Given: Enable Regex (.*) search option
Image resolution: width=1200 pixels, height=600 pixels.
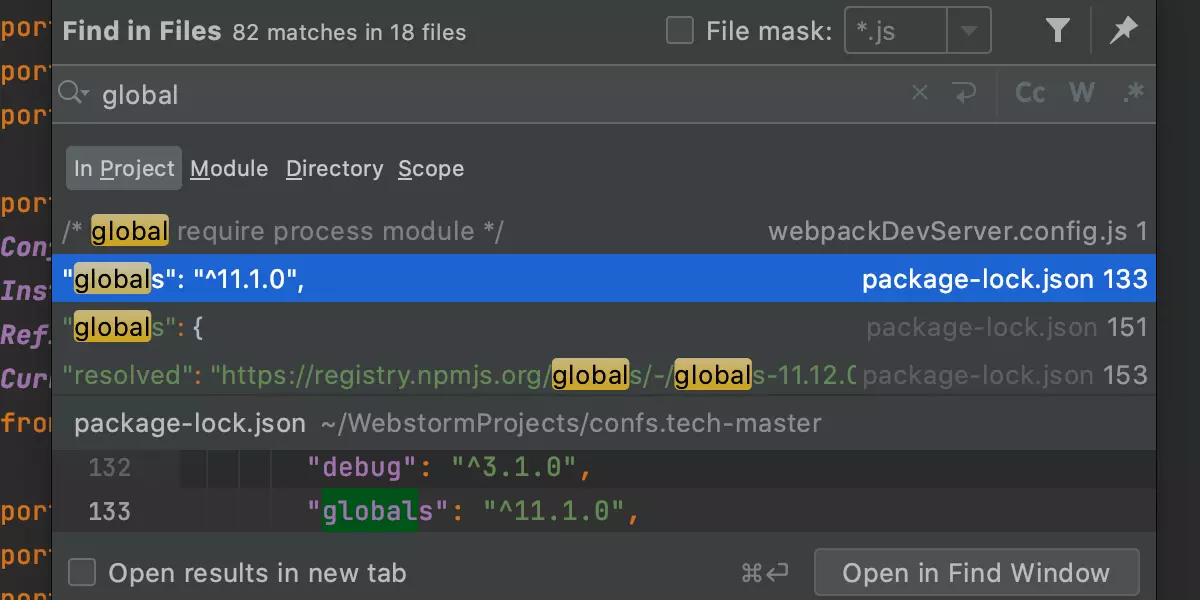Looking at the screenshot, I should (x=1133, y=93).
